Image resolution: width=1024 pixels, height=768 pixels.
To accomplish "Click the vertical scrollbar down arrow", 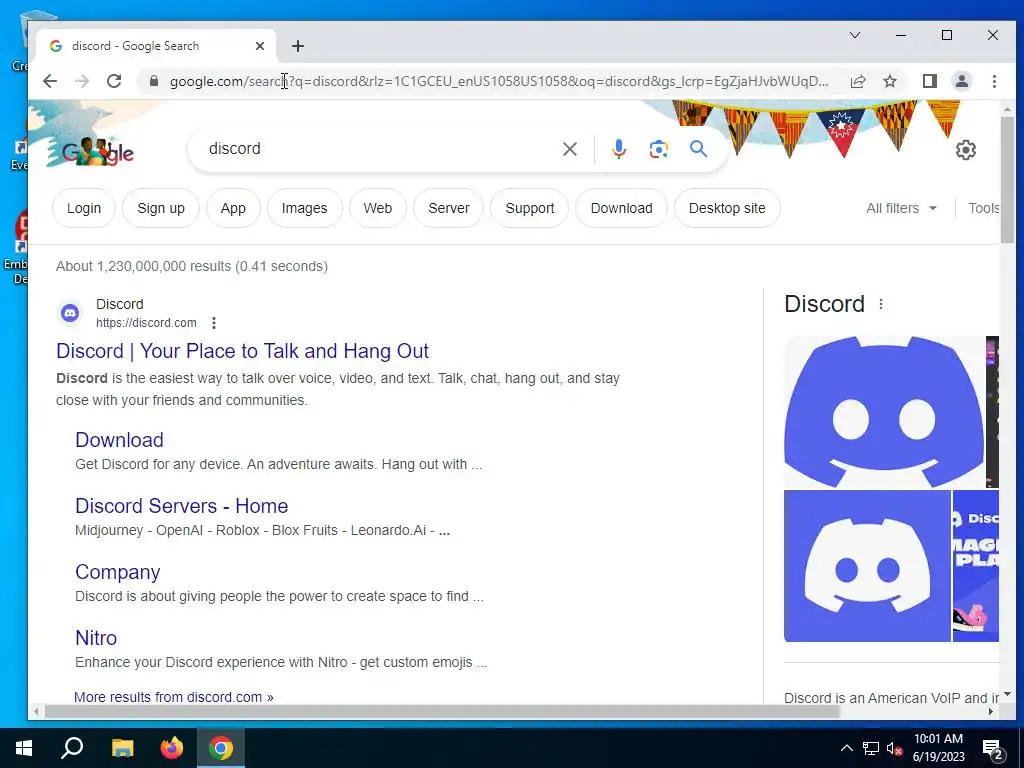I will pyautogui.click(x=1007, y=695).
